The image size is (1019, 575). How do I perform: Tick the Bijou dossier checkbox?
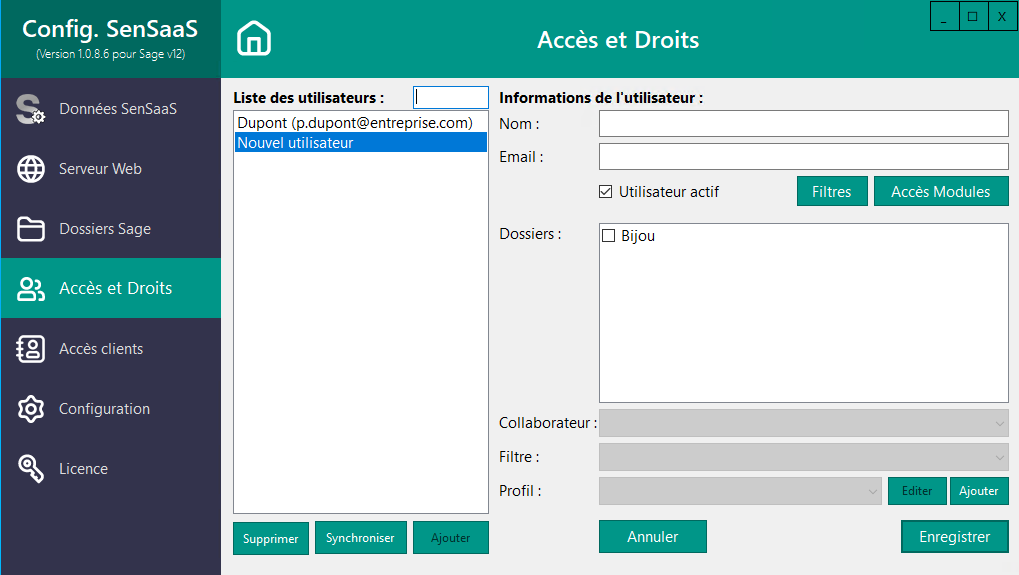click(608, 236)
